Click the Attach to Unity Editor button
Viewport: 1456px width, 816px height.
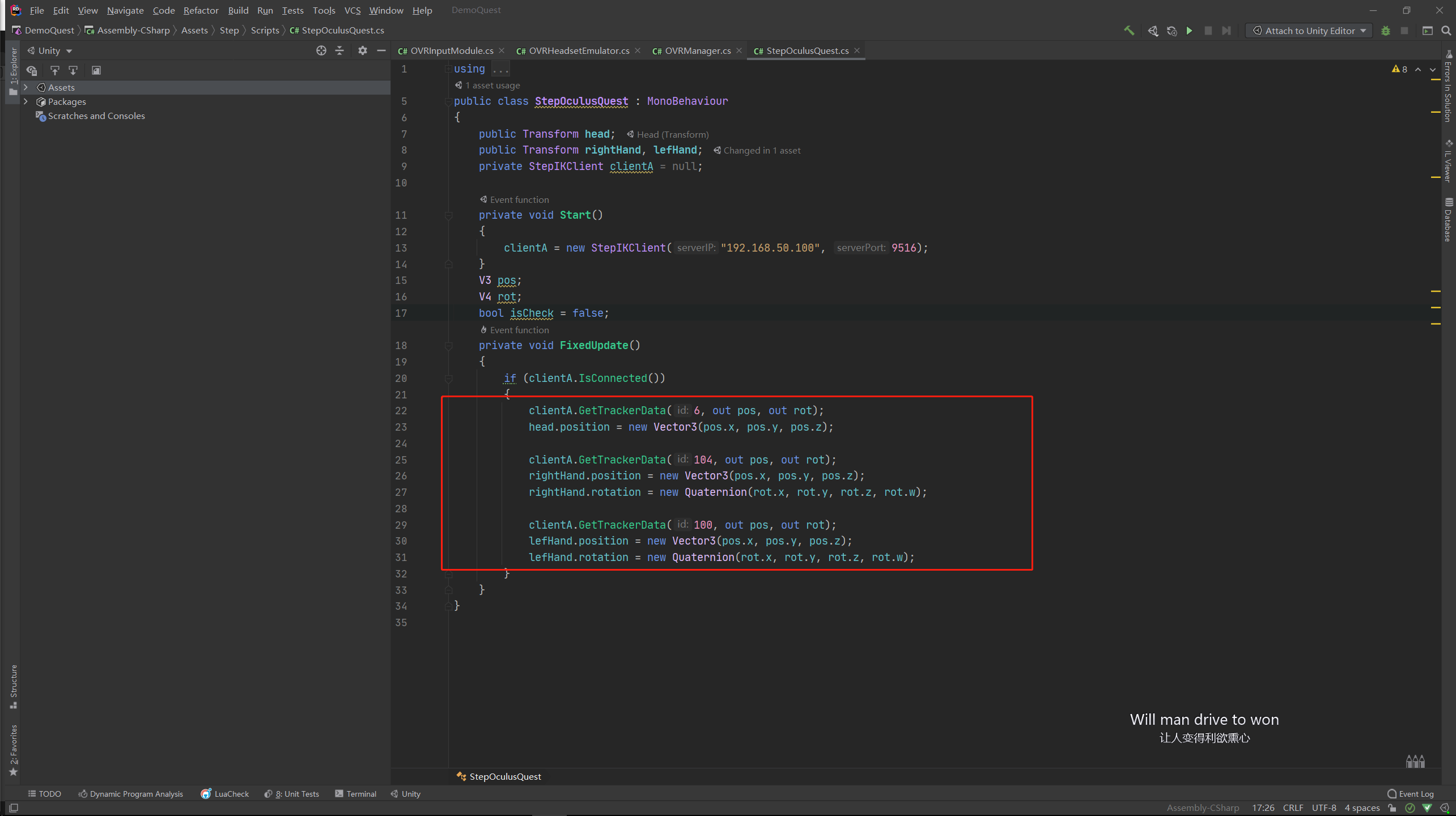pyautogui.click(x=1310, y=30)
